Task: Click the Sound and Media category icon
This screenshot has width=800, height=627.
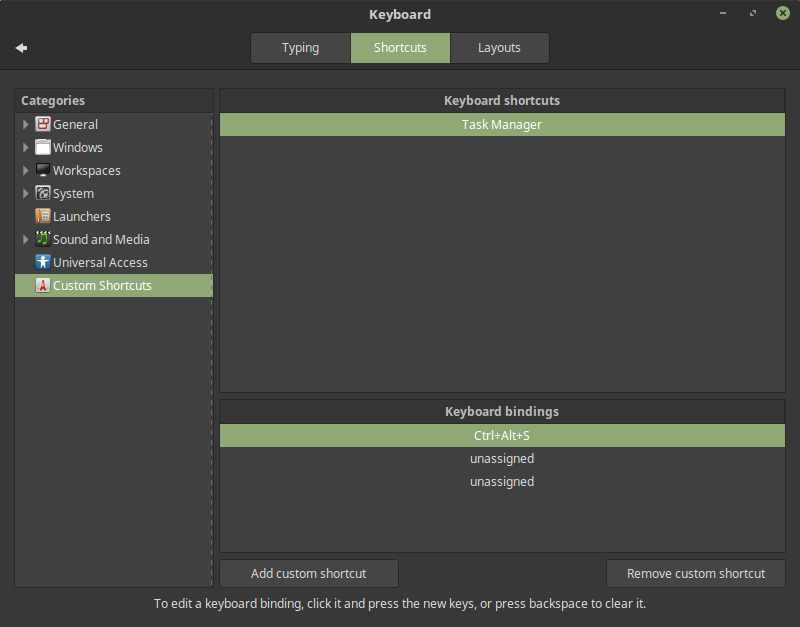Action: tap(41, 239)
